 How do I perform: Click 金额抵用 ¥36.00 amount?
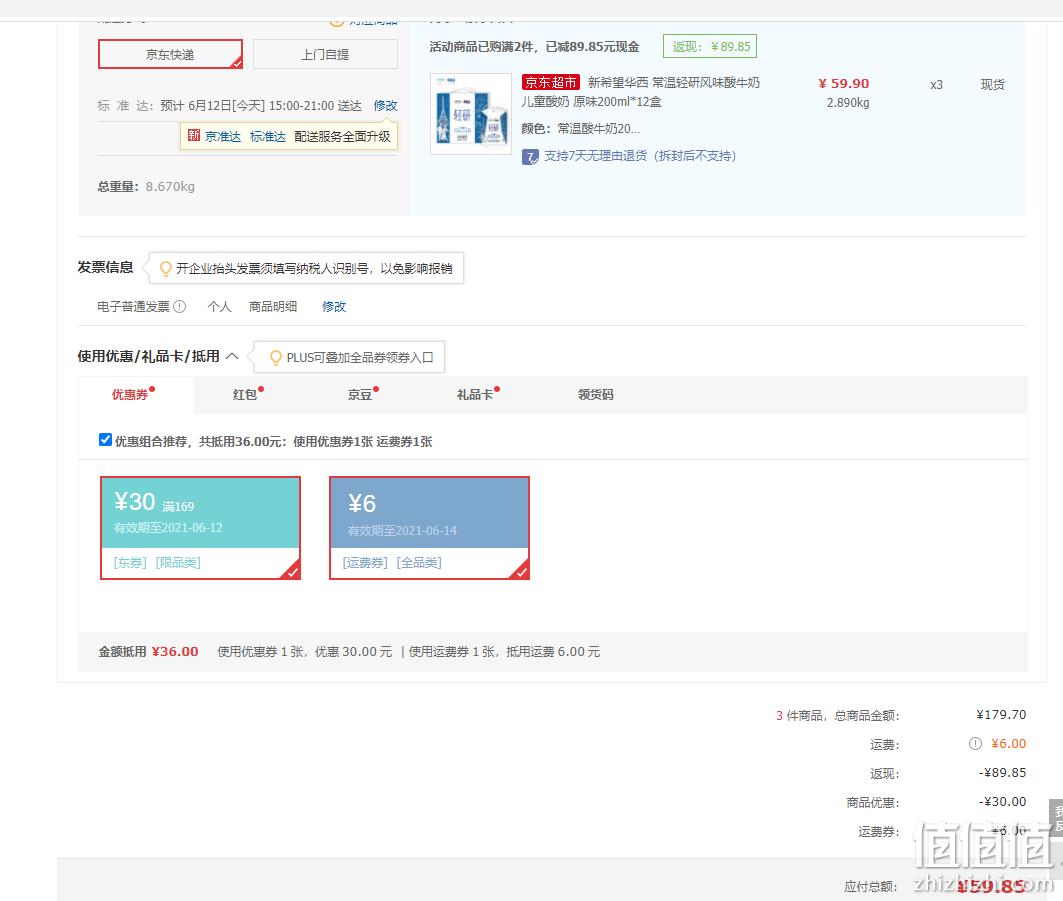(175, 652)
